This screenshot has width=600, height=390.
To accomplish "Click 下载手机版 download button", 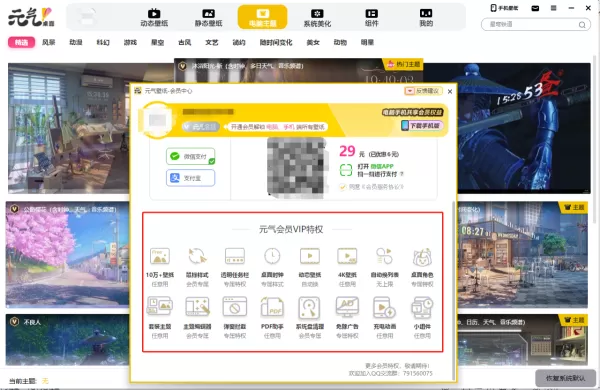I will (422, 126).
